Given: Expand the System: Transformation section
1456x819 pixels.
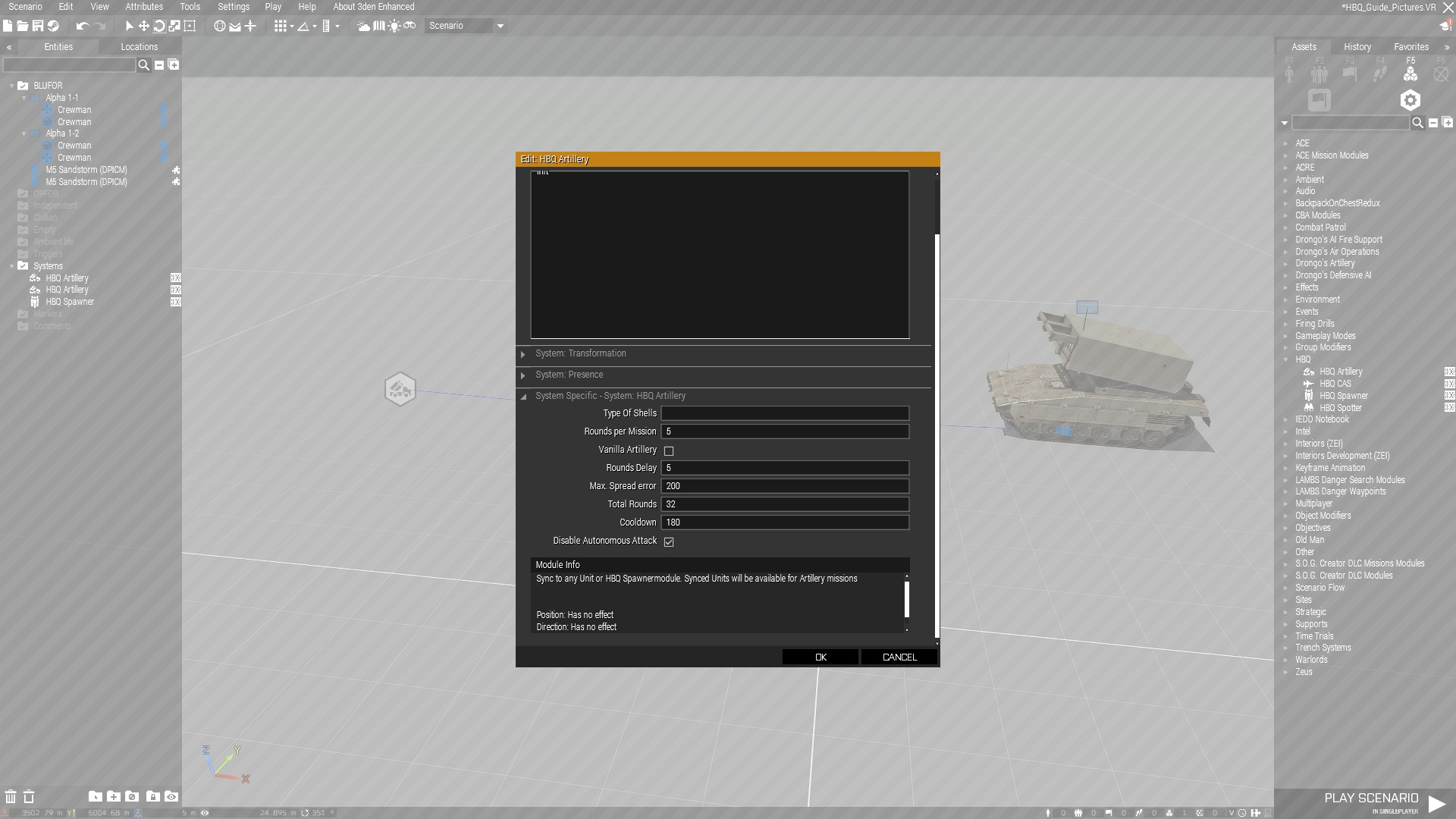Looking at the screenshot, I should (x=523, y=354).
